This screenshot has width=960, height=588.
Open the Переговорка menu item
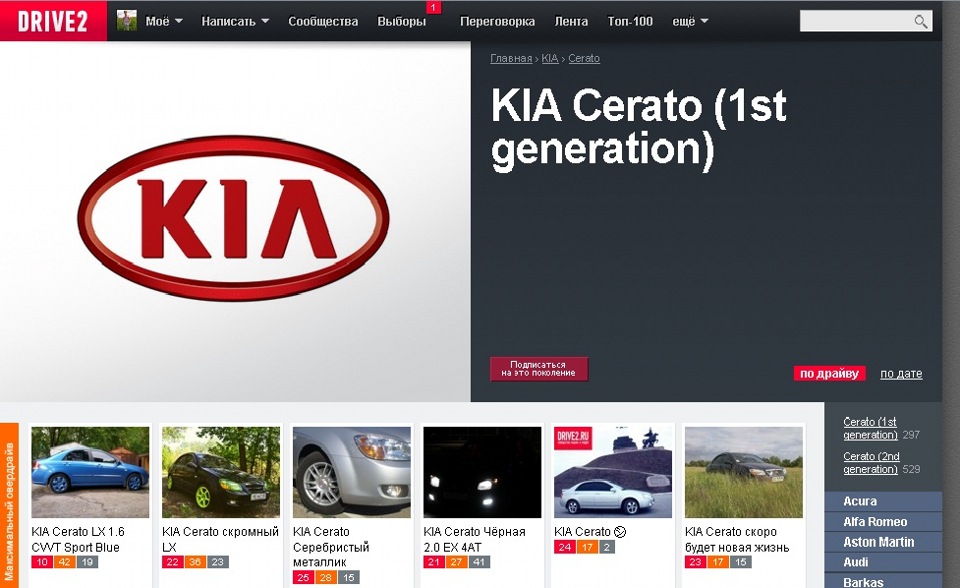tap(497, 21)
